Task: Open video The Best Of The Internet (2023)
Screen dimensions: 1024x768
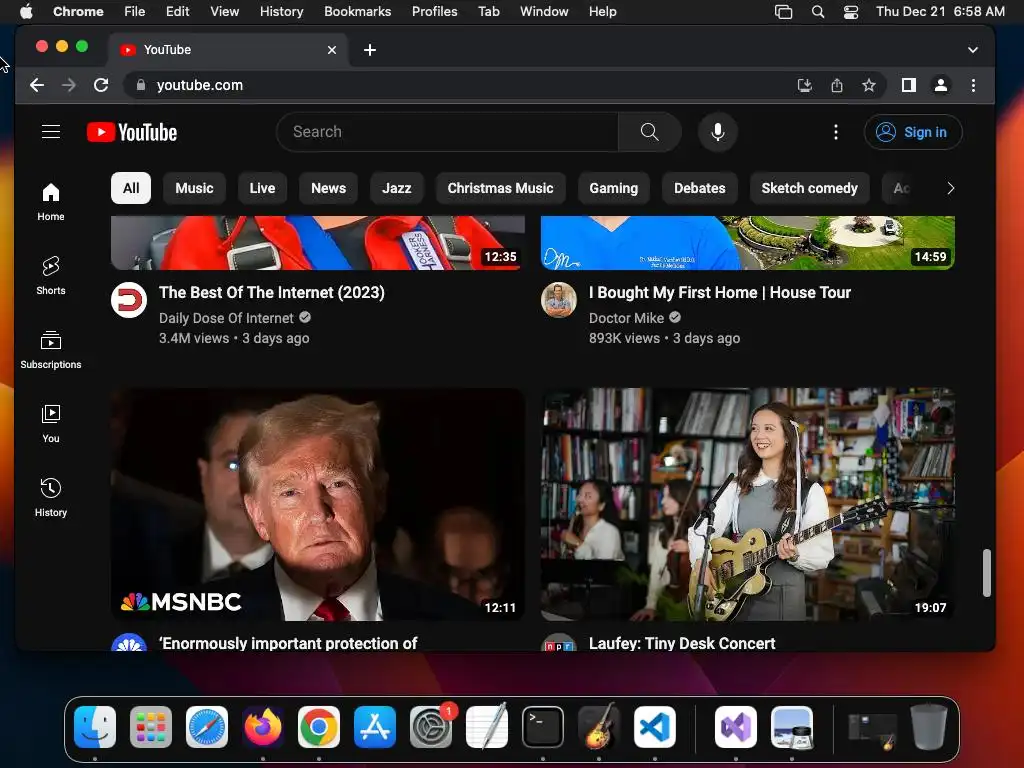Action: [x=272, y=293]
